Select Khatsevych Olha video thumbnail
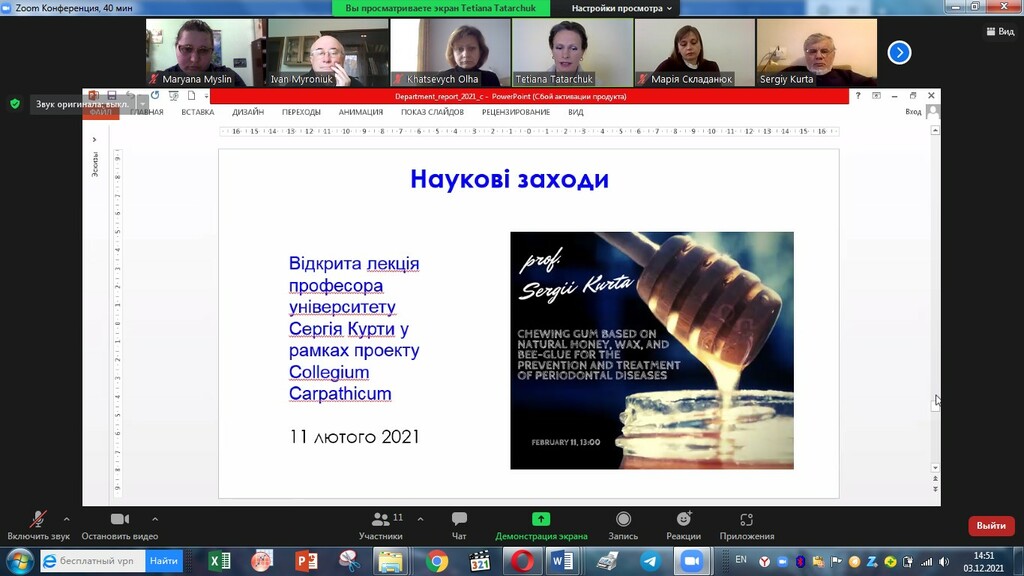Image resolution: width=1024 pixels, height=576 pixels. 450,52
